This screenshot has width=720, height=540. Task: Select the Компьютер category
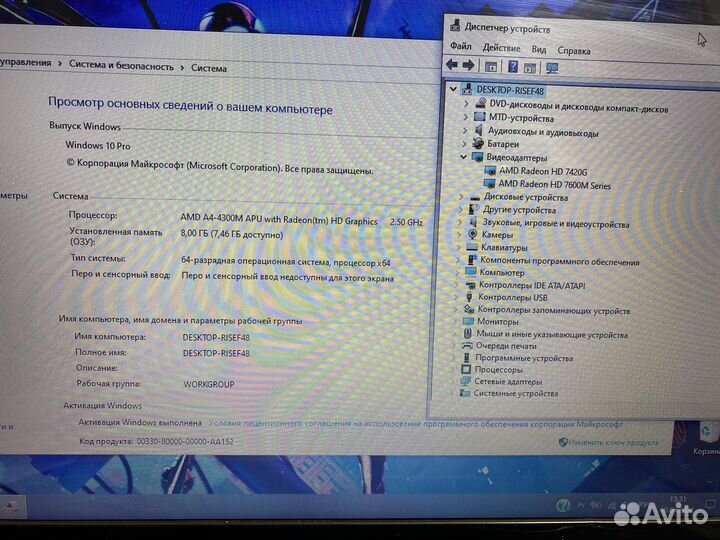501,273
